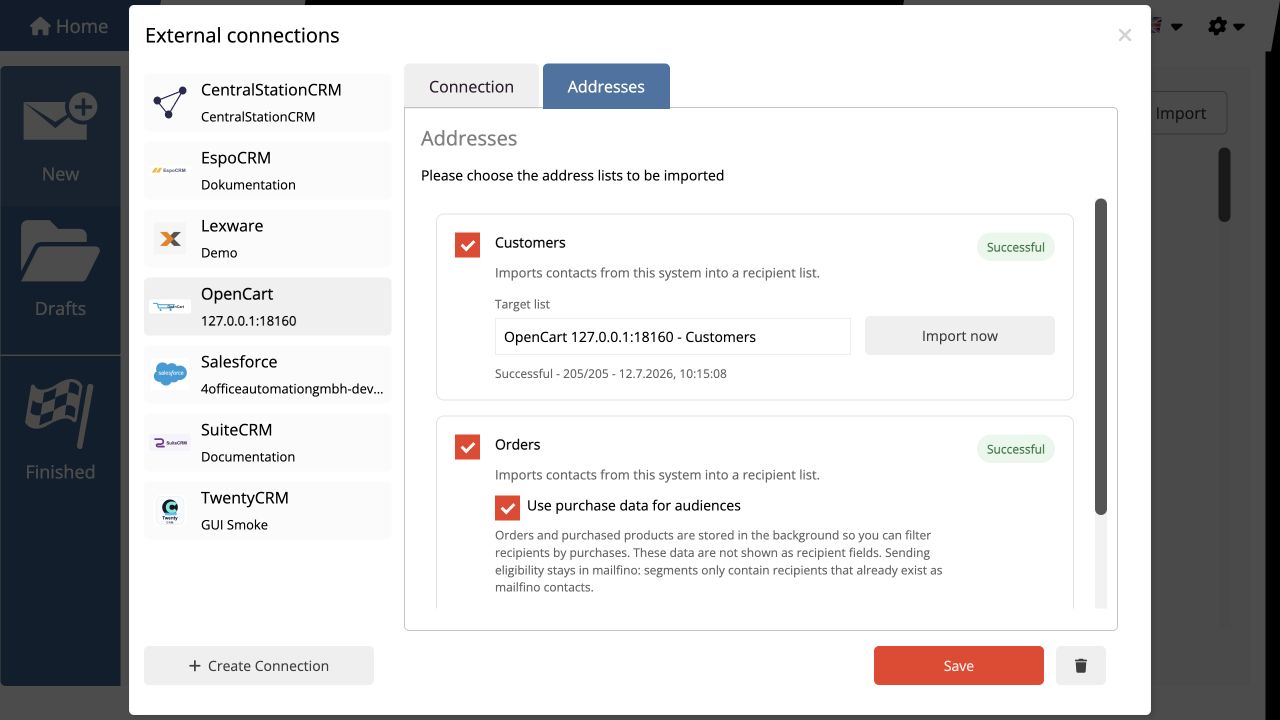Click the Addresses section heading
The image size is (1280, 720).
pyautogui.click(x=469, y=138)
